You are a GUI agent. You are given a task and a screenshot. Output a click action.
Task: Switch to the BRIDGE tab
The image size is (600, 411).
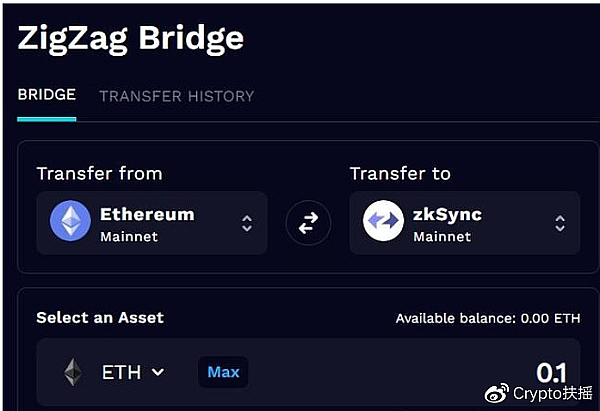[47, 95]
